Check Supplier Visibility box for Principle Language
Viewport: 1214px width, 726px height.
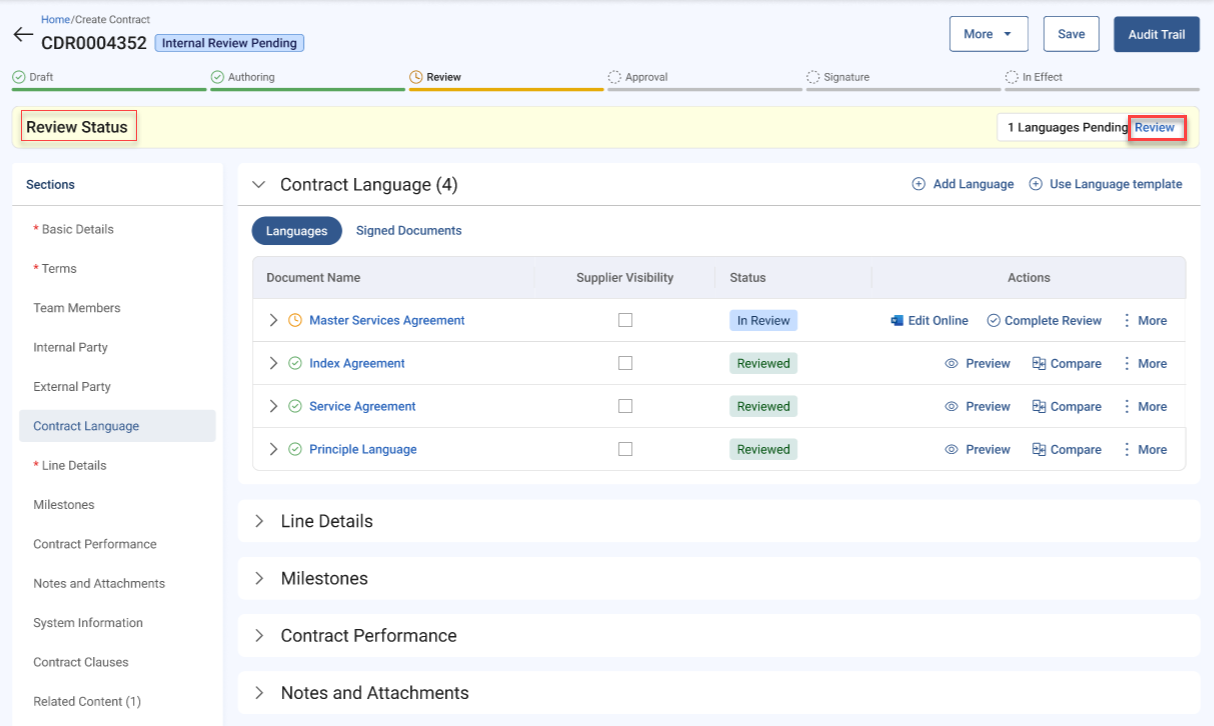(625, 450)
